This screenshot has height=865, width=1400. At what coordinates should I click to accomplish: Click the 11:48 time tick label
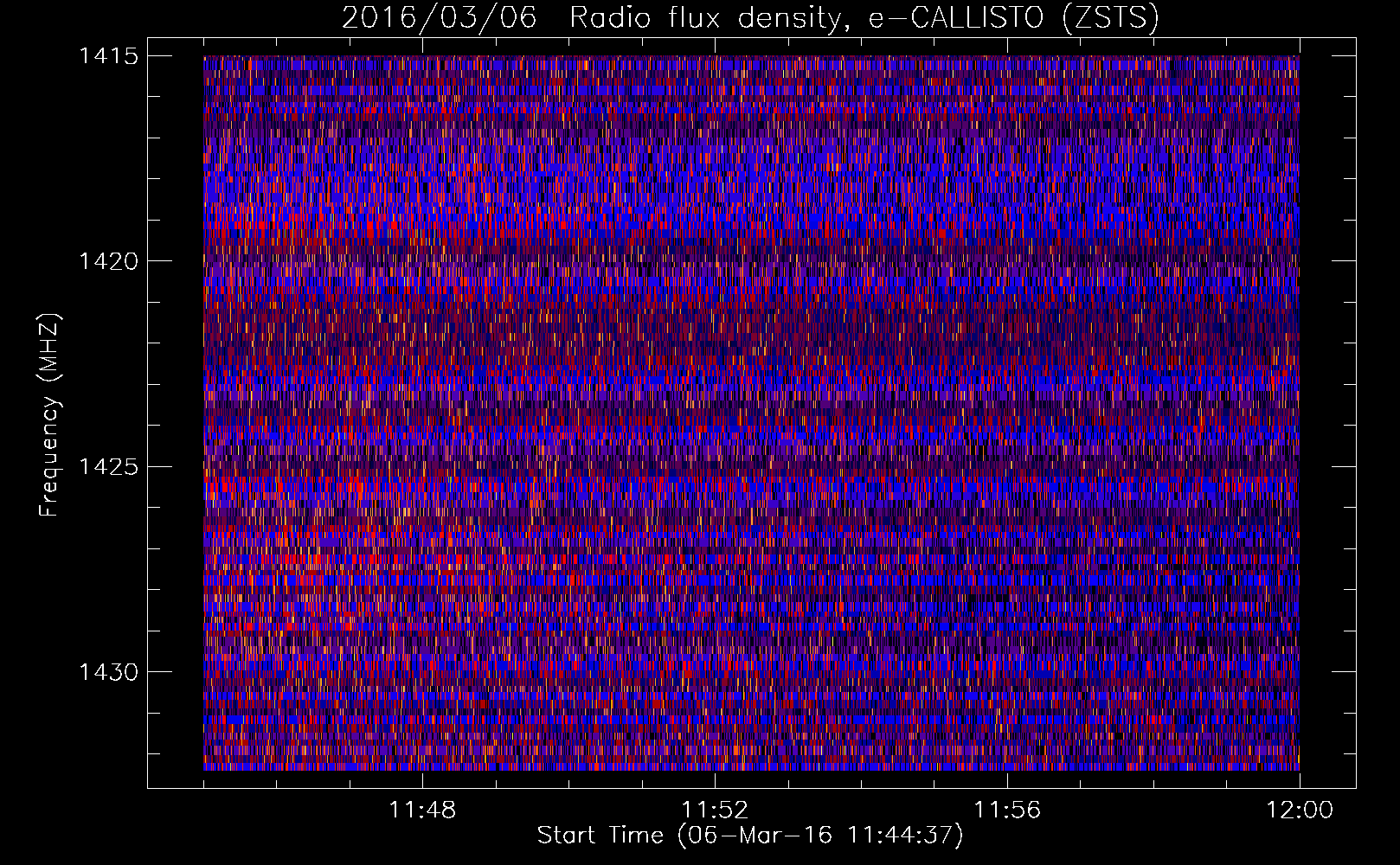(x=422, y=811)
